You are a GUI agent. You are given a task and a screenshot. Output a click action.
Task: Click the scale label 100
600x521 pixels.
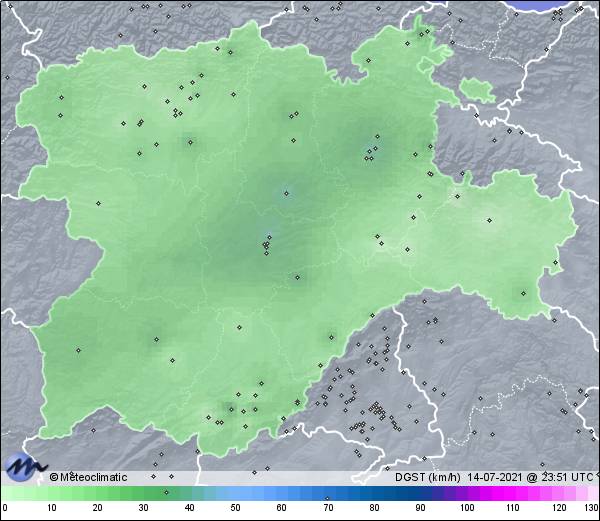pos(467,508)
